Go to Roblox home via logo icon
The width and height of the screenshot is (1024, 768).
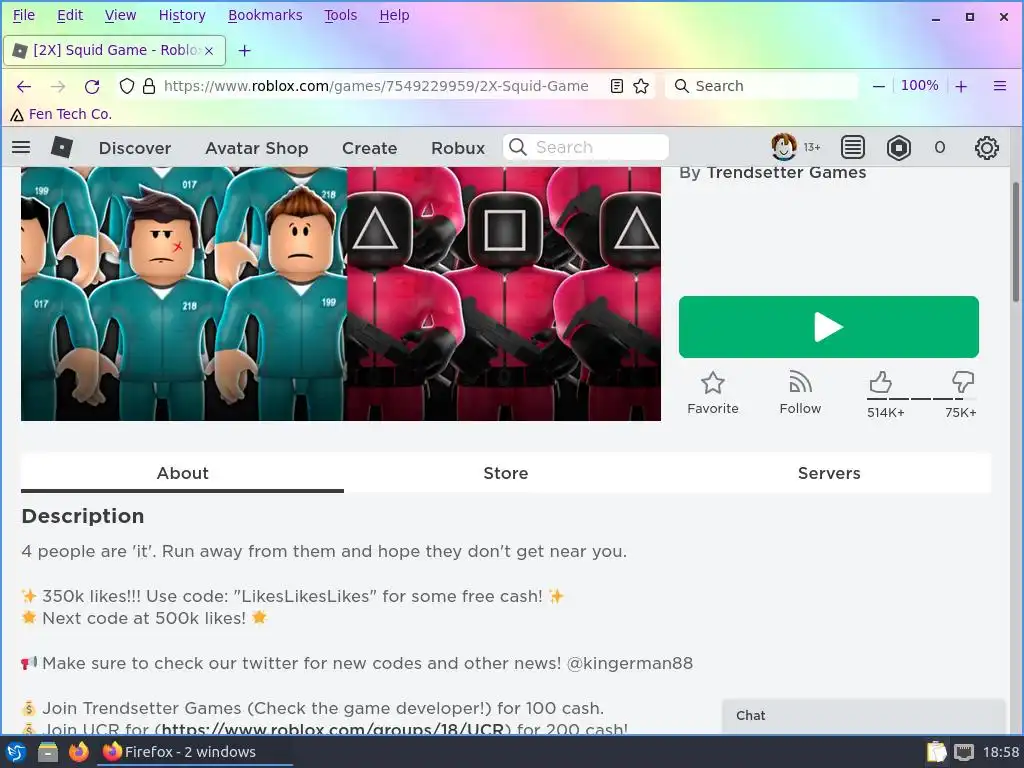click(61, 148)
